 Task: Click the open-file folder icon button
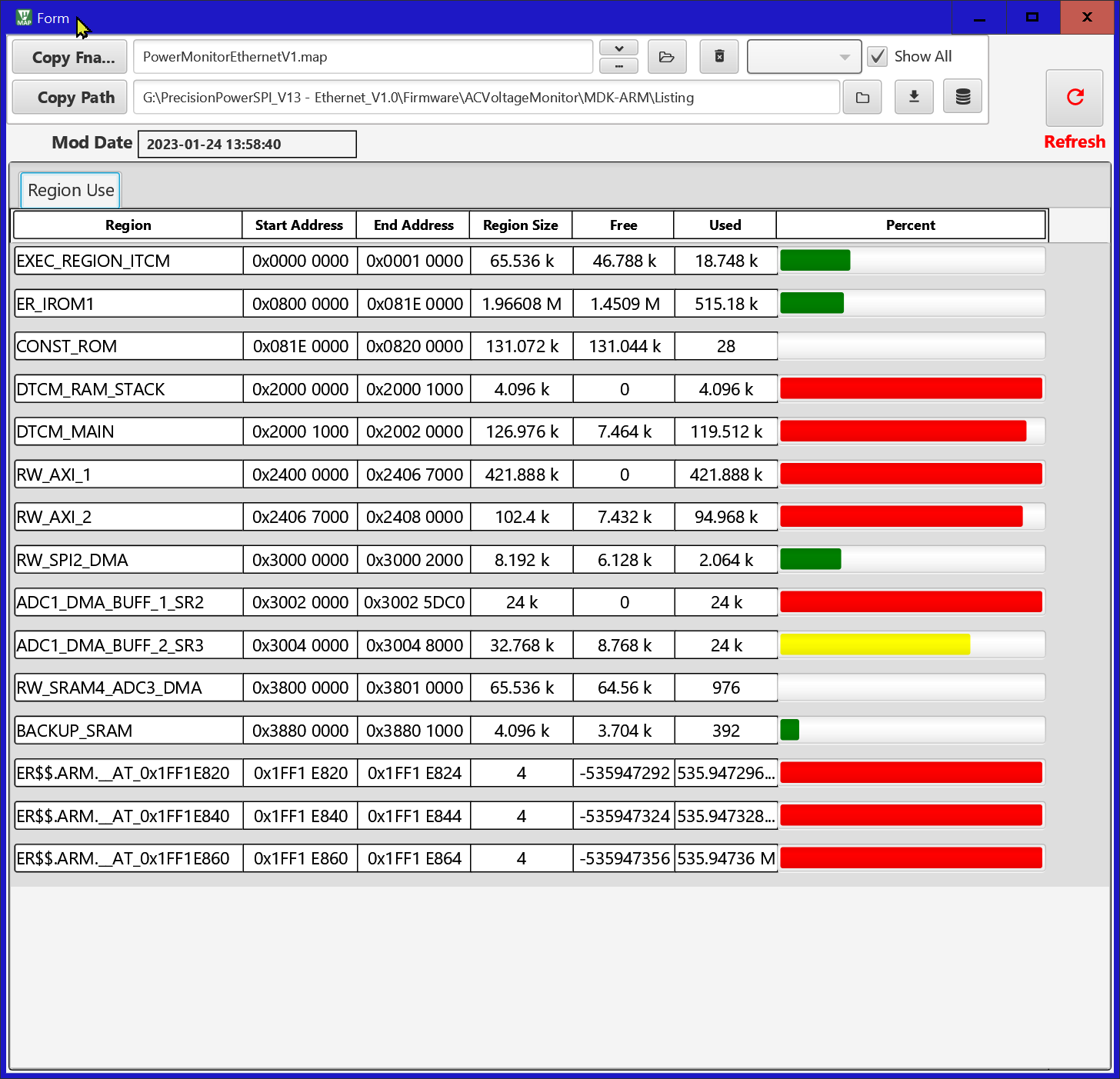[x=667, y=57]
